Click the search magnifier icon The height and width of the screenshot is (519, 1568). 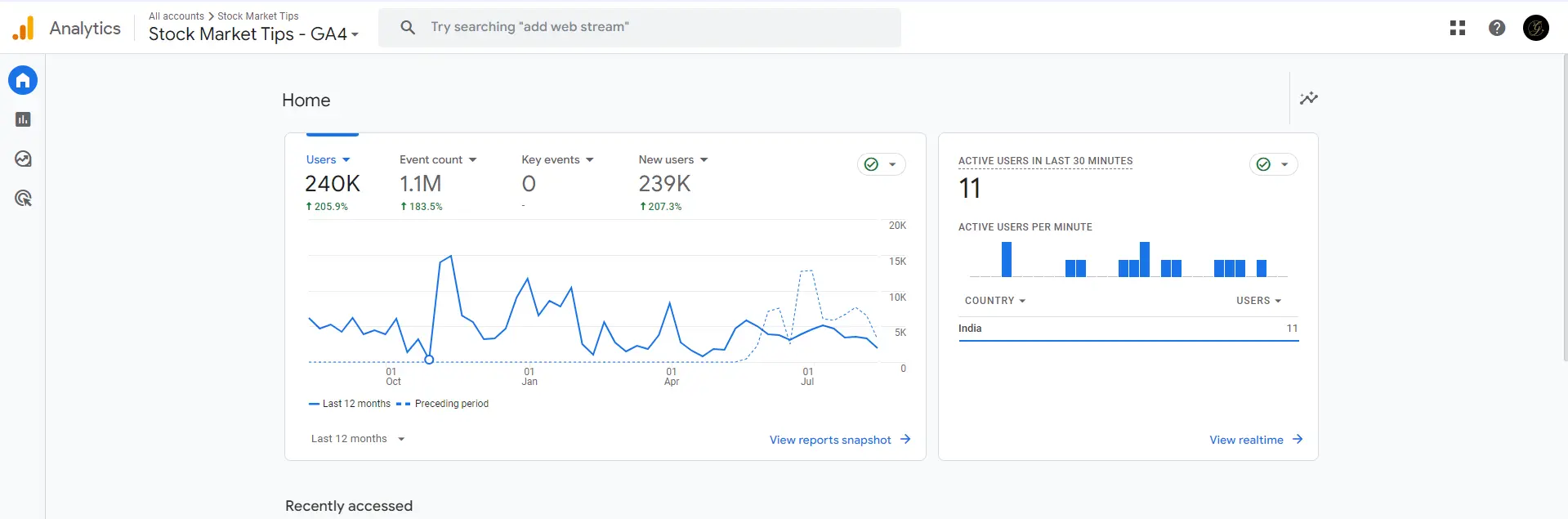point(408,28)
